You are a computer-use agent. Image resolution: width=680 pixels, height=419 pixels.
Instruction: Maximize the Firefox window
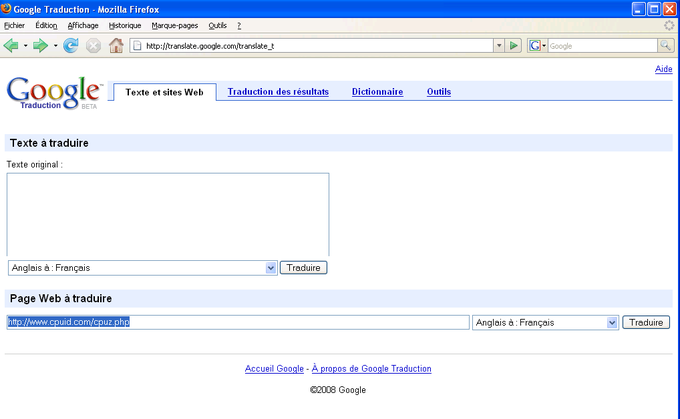(x=654, y=9)
